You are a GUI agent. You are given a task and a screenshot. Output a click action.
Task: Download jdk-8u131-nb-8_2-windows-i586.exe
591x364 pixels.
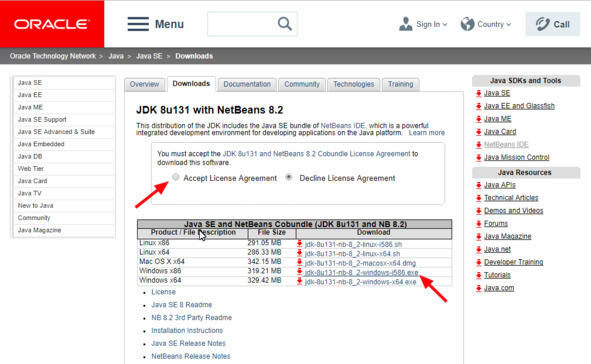[x=361, y=272]
